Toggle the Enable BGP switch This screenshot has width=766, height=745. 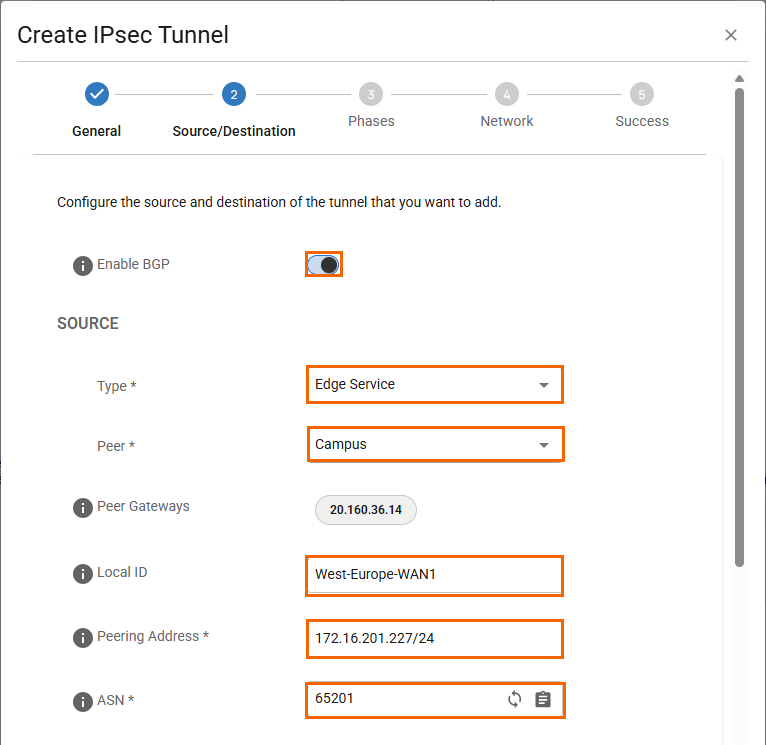tap(324, 265)
